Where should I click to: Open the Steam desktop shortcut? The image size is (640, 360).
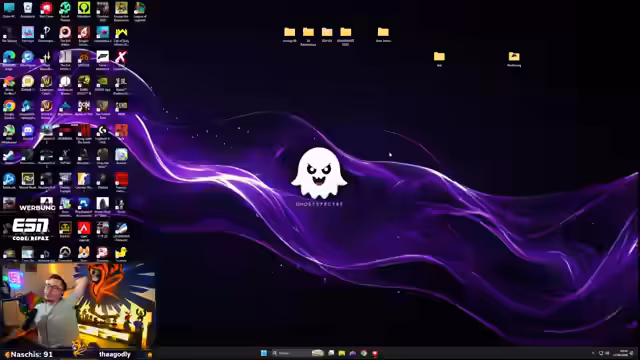[x=9, y=157]
